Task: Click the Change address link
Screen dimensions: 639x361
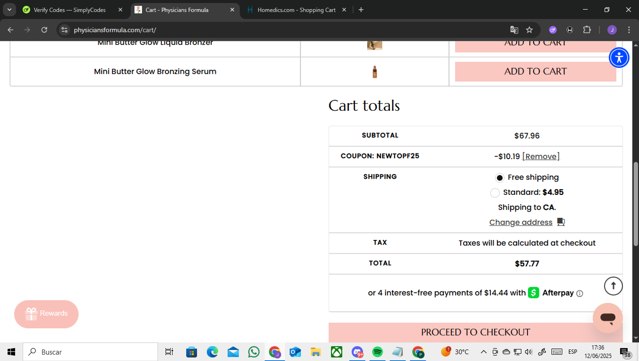Action: pos(520,222)
